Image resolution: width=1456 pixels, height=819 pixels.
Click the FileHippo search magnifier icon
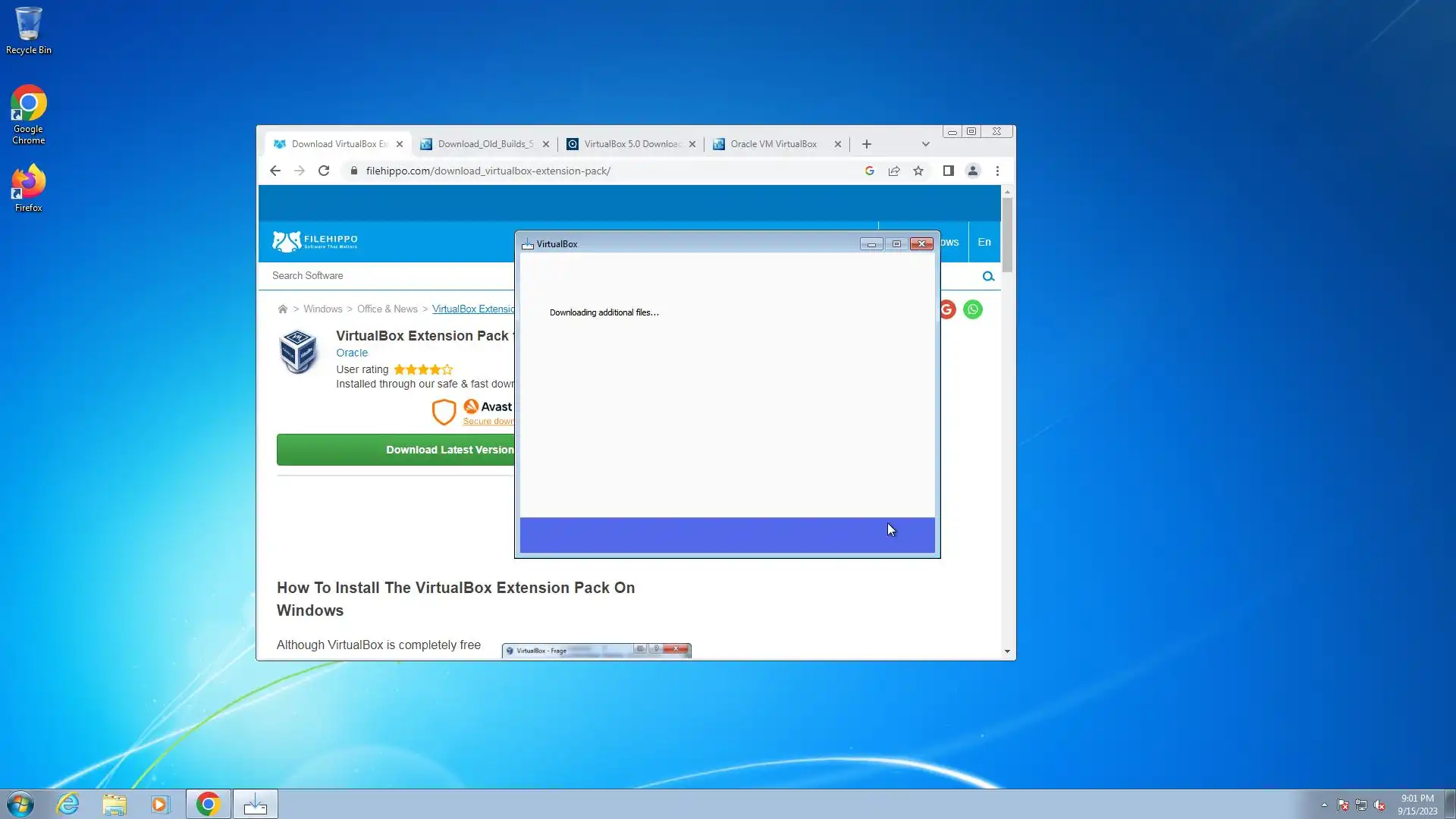988,276
